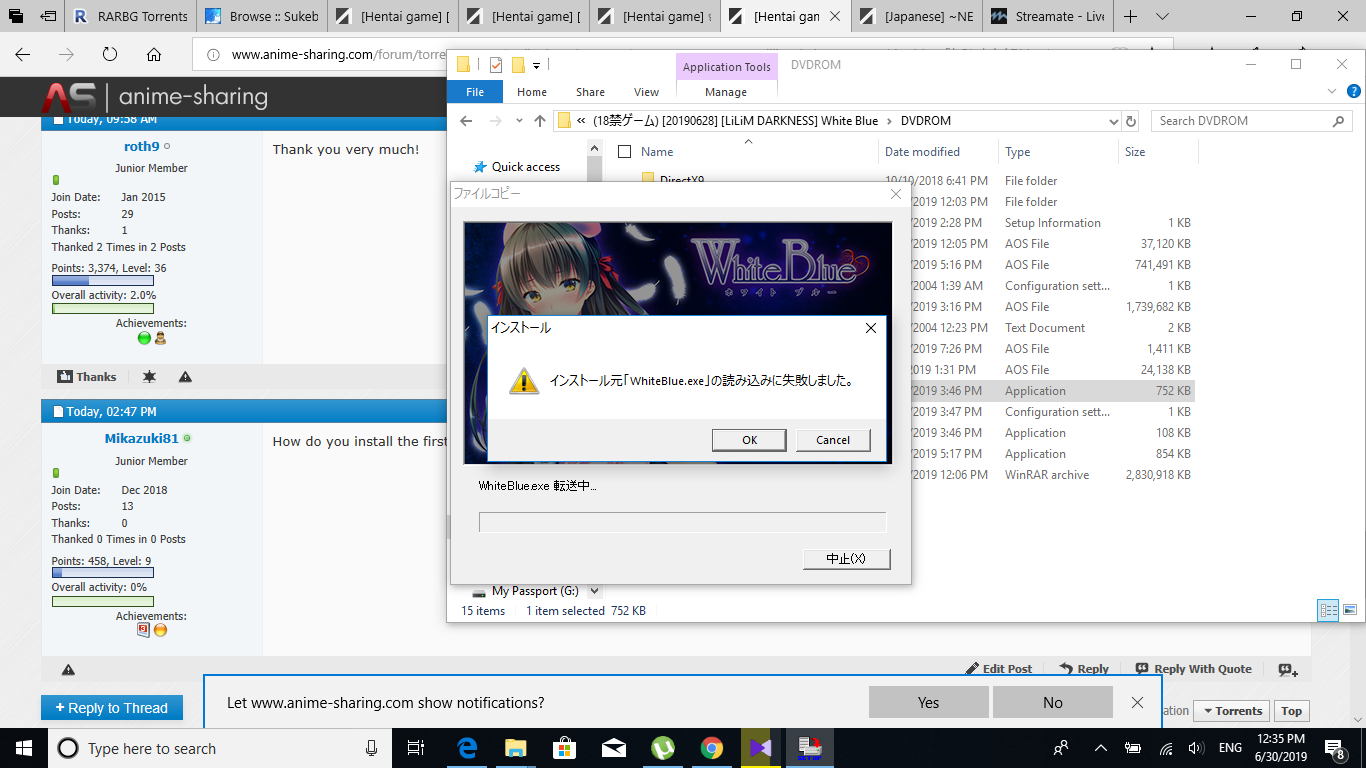Click Edit Post on forum
This screenshot has height=768, width=1366.
999,669
